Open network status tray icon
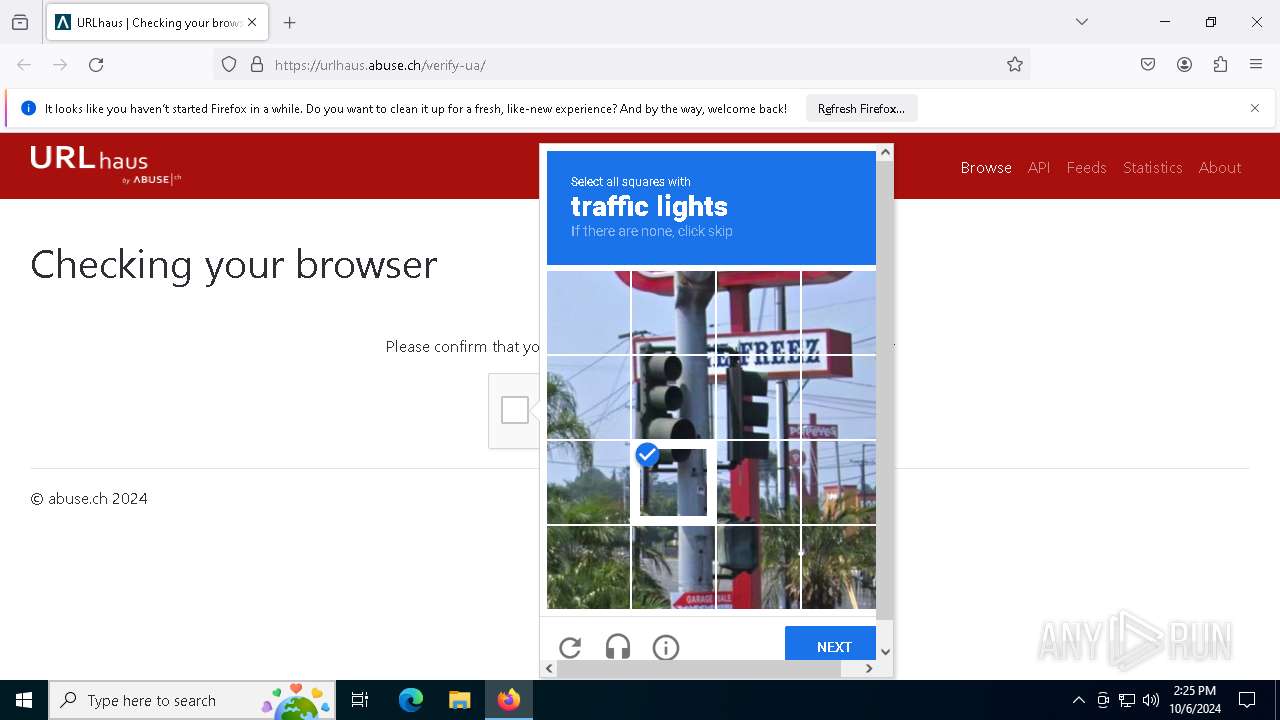This screenshot has width=1280, height=720. (x=1127, y=700)
